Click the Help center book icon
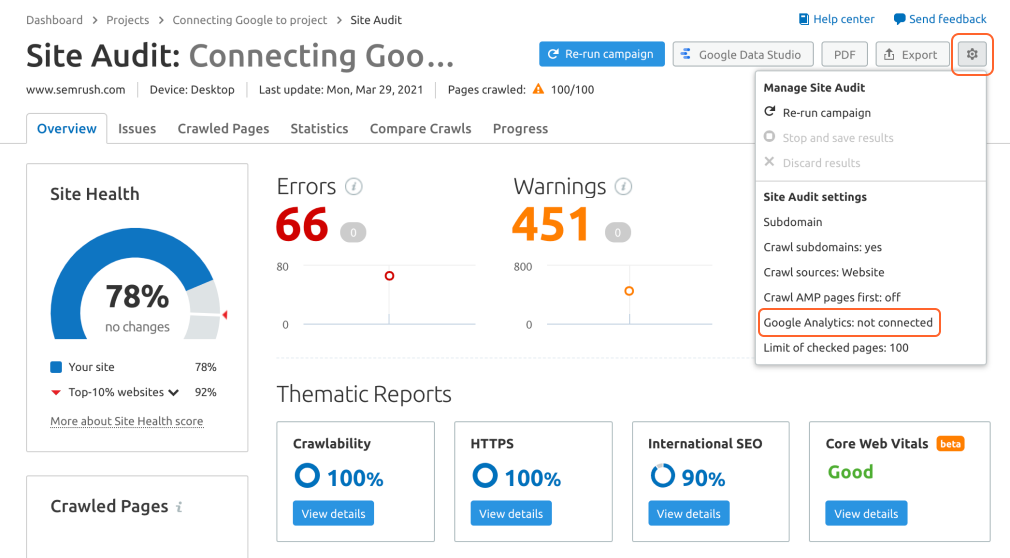Viewport: 1010px width, 558px height. pyautogui.click(x=804, y=19)
